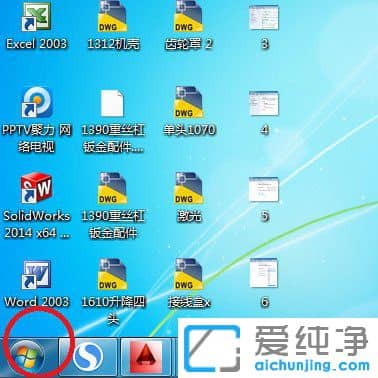
Task: Open AutoCAD from the taskbar
Action: coord(146,358)
